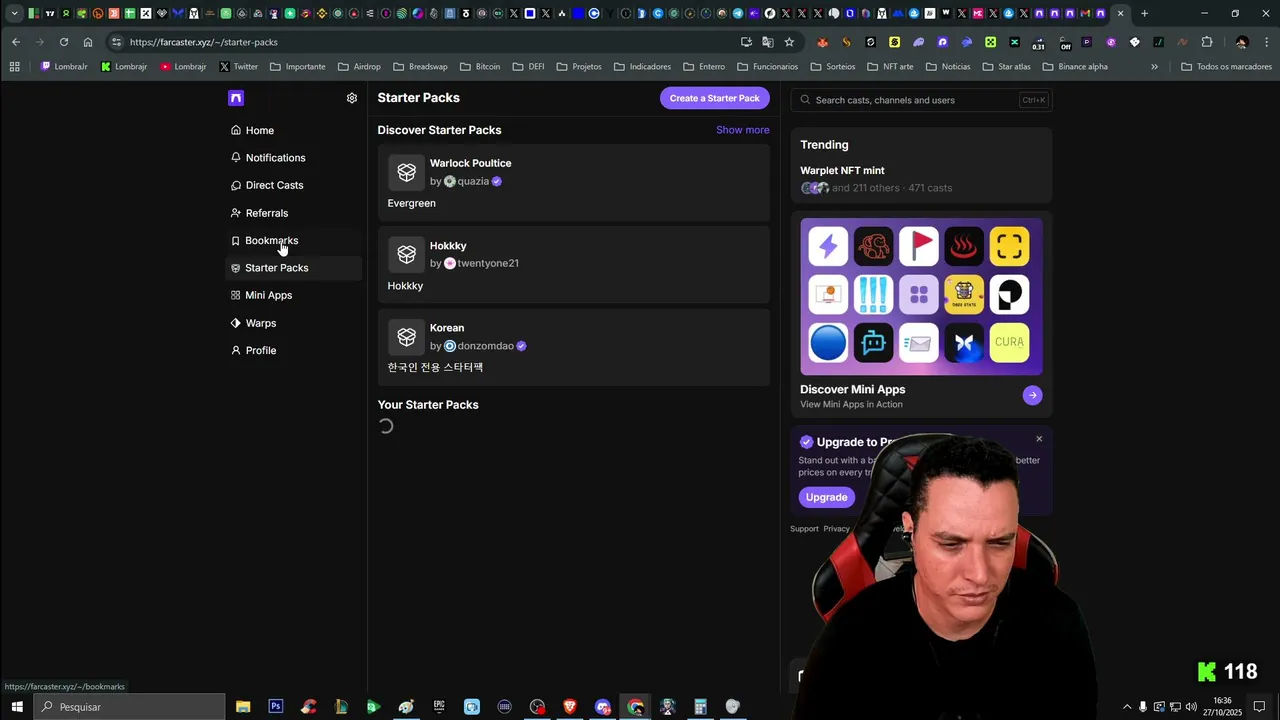Open the DEFI bookmarks folder

click(528, 67)
